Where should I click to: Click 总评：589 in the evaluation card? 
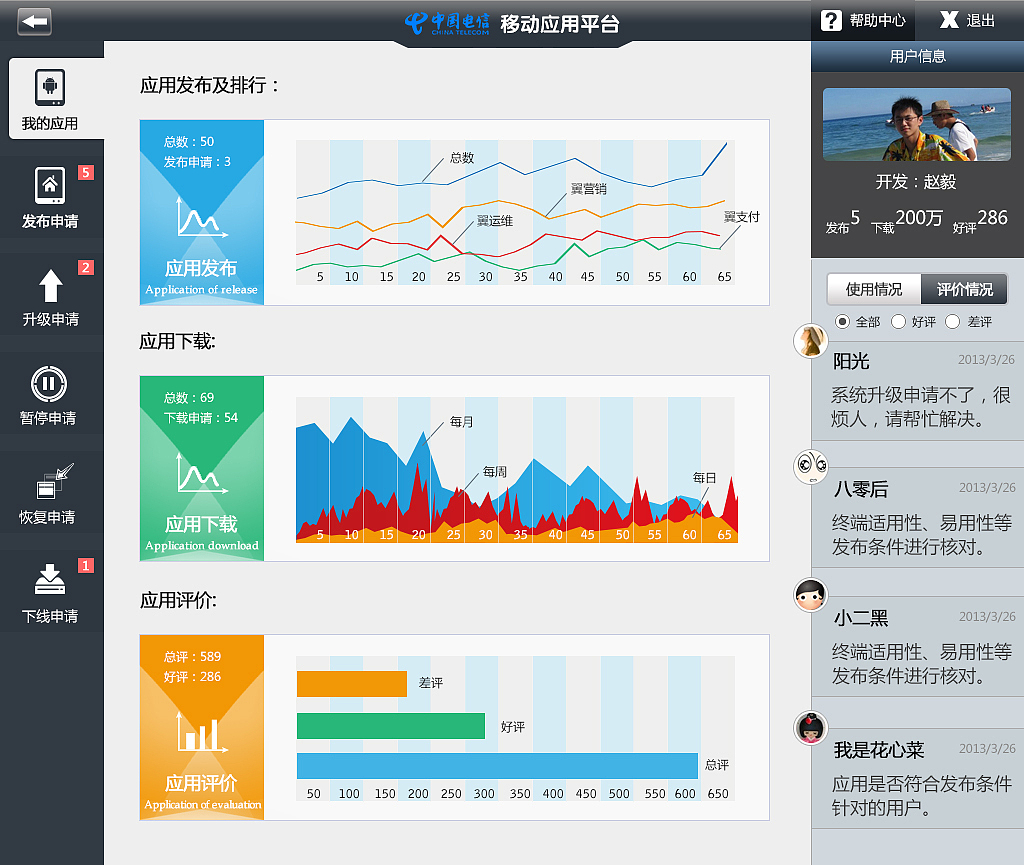192,657
